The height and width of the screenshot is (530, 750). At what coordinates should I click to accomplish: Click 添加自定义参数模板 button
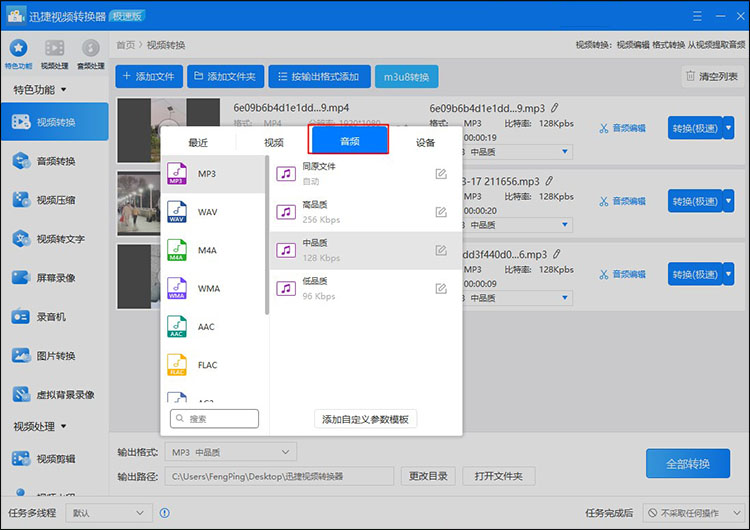(x=365, y=419)
